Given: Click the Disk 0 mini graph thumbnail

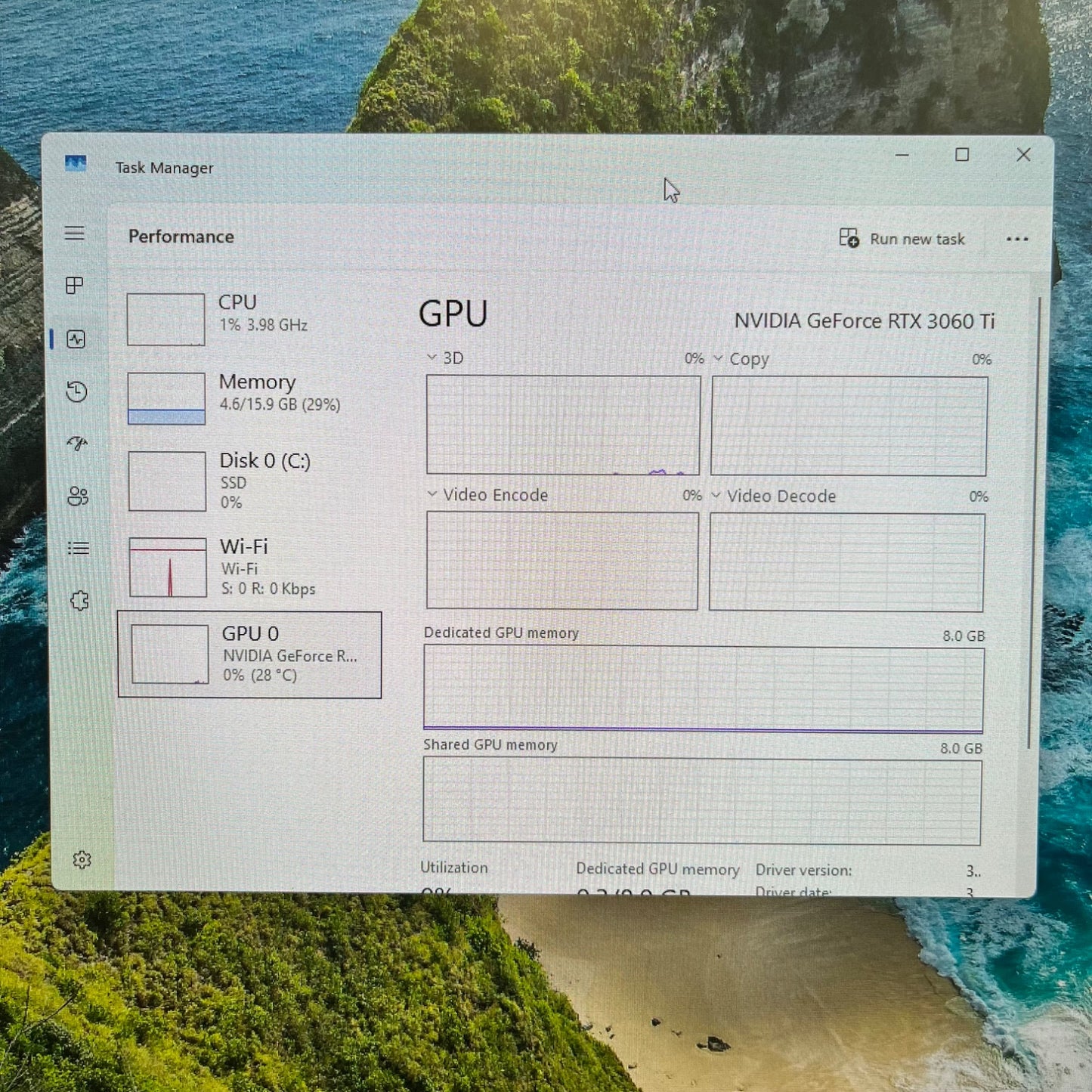Looking at the screenshot, I should (x=167, y=481).
